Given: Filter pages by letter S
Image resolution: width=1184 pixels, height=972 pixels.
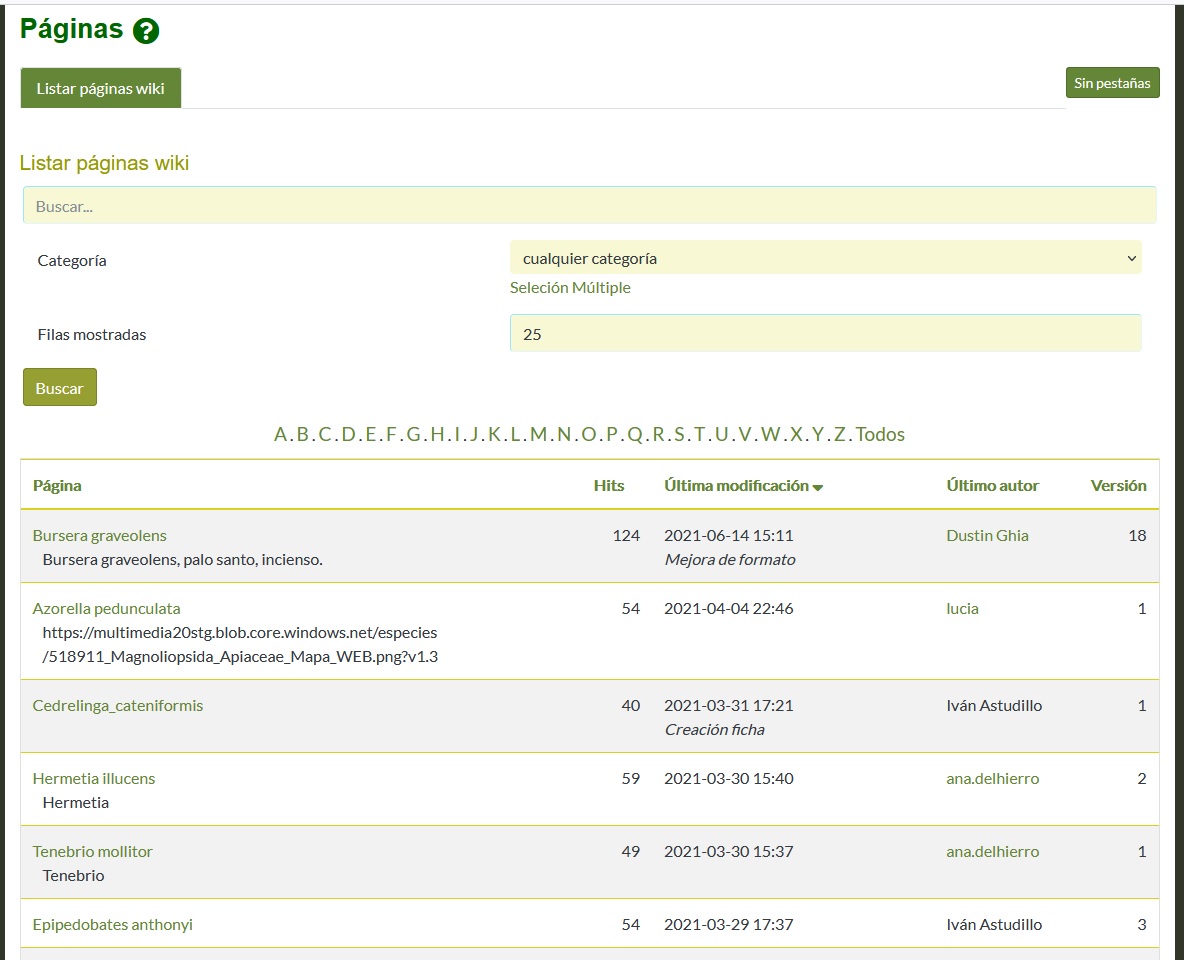Looking at the screenshot, I should pyautogui.click(x=679, y=434).
